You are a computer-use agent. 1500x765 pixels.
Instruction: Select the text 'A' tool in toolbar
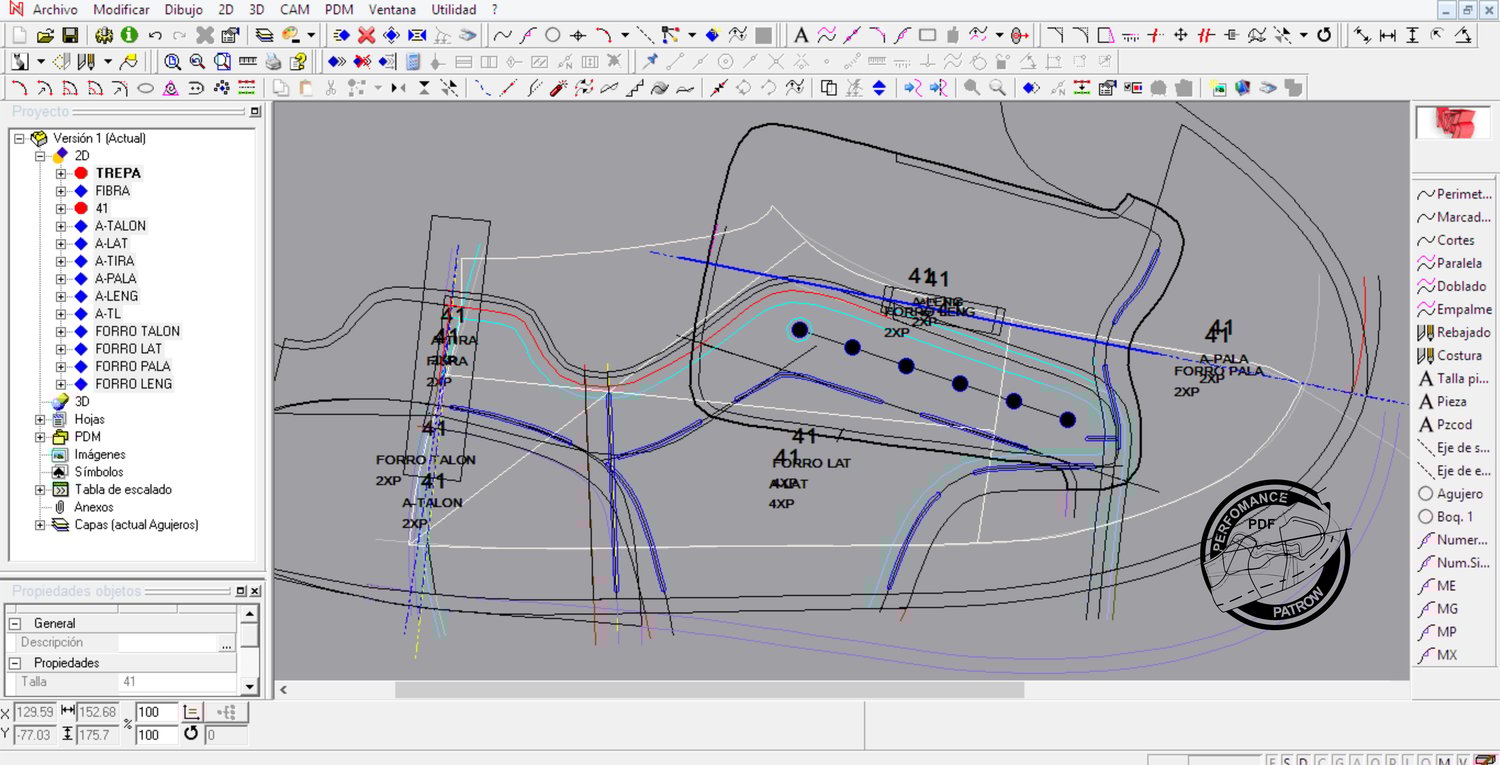[x=801, y=35]
